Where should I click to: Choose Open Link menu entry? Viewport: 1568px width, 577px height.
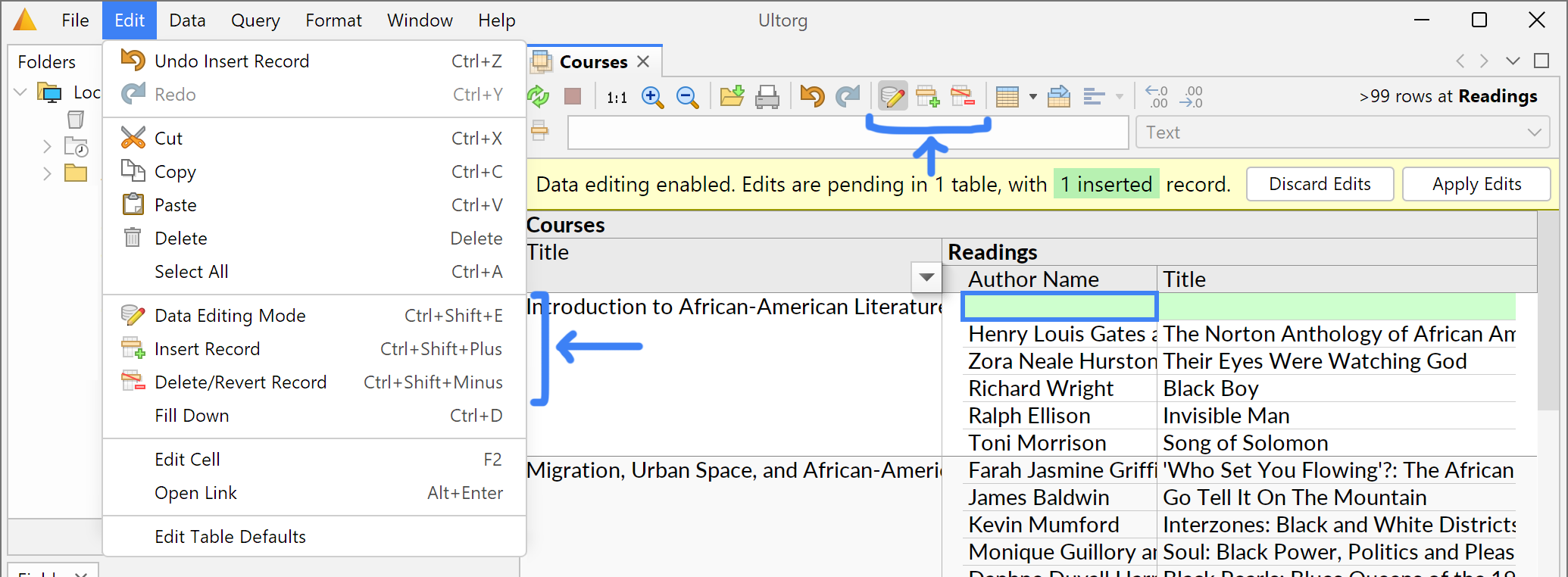click(x=314, y=493)
